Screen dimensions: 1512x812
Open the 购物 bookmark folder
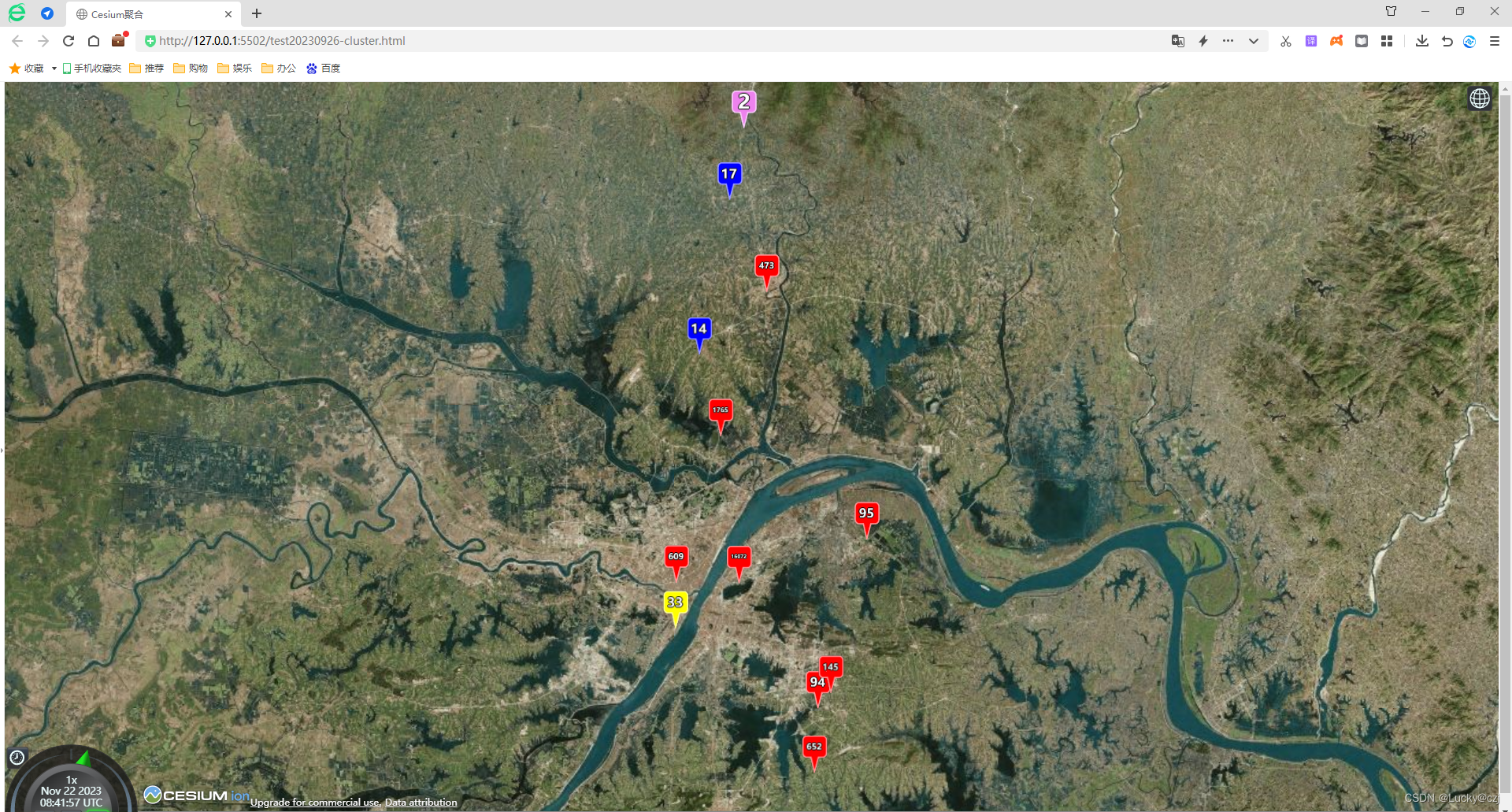(x=191, y=69)
